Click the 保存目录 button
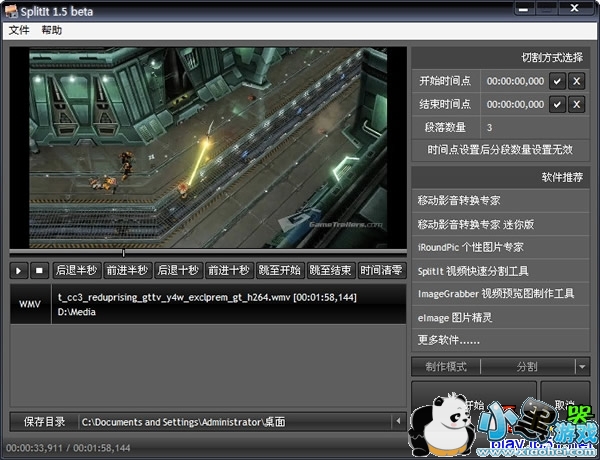The image size is (600, 460). pyautogui.click(x=44, y=422)
